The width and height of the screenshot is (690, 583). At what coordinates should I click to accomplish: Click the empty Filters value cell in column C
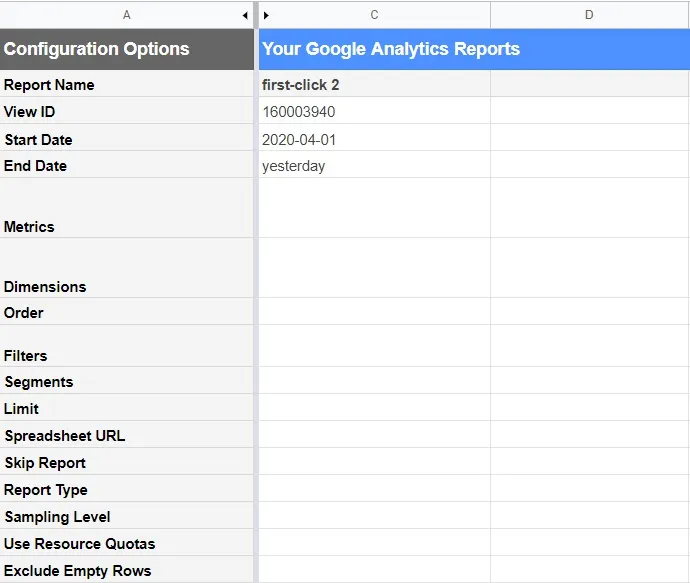click(x=374, y=346)
